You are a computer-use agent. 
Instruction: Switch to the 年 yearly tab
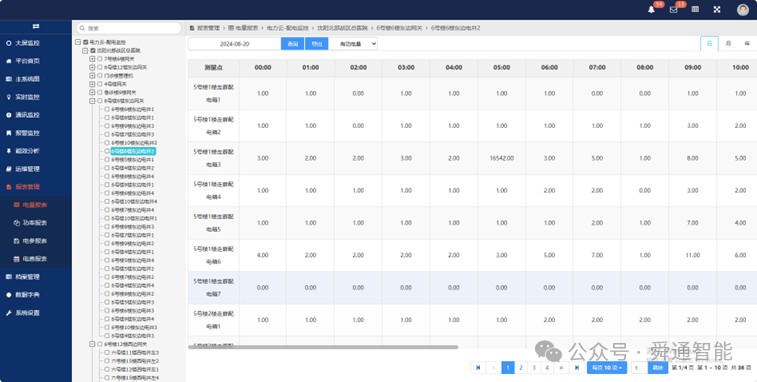pos(747,43)
